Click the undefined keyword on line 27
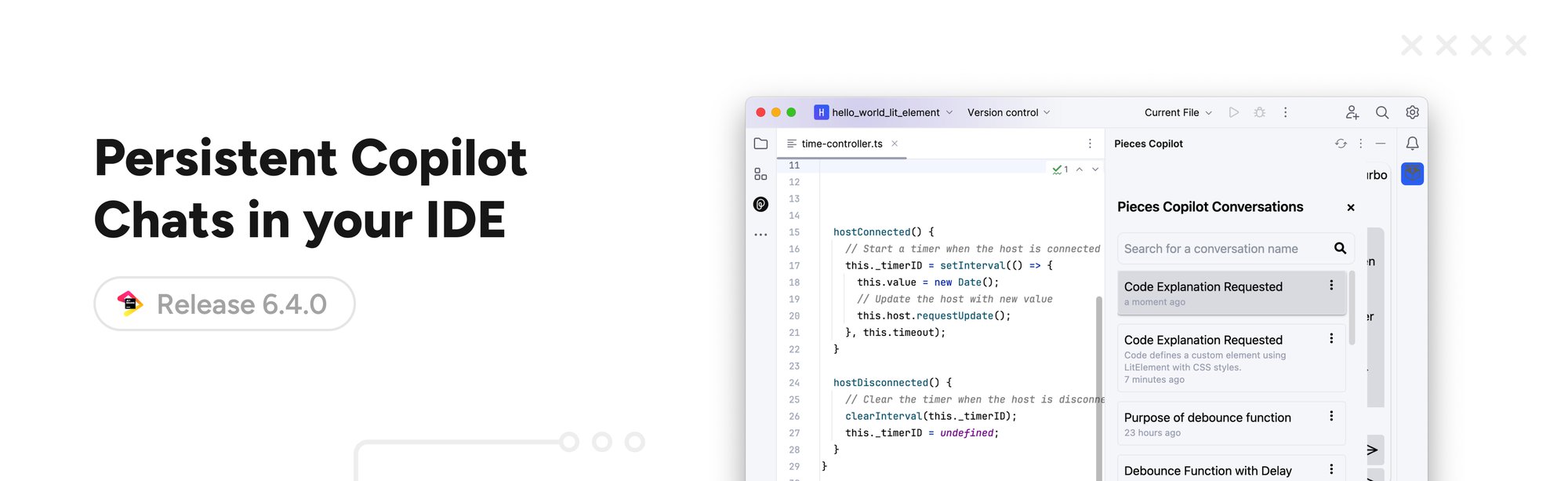 (967, 433)
